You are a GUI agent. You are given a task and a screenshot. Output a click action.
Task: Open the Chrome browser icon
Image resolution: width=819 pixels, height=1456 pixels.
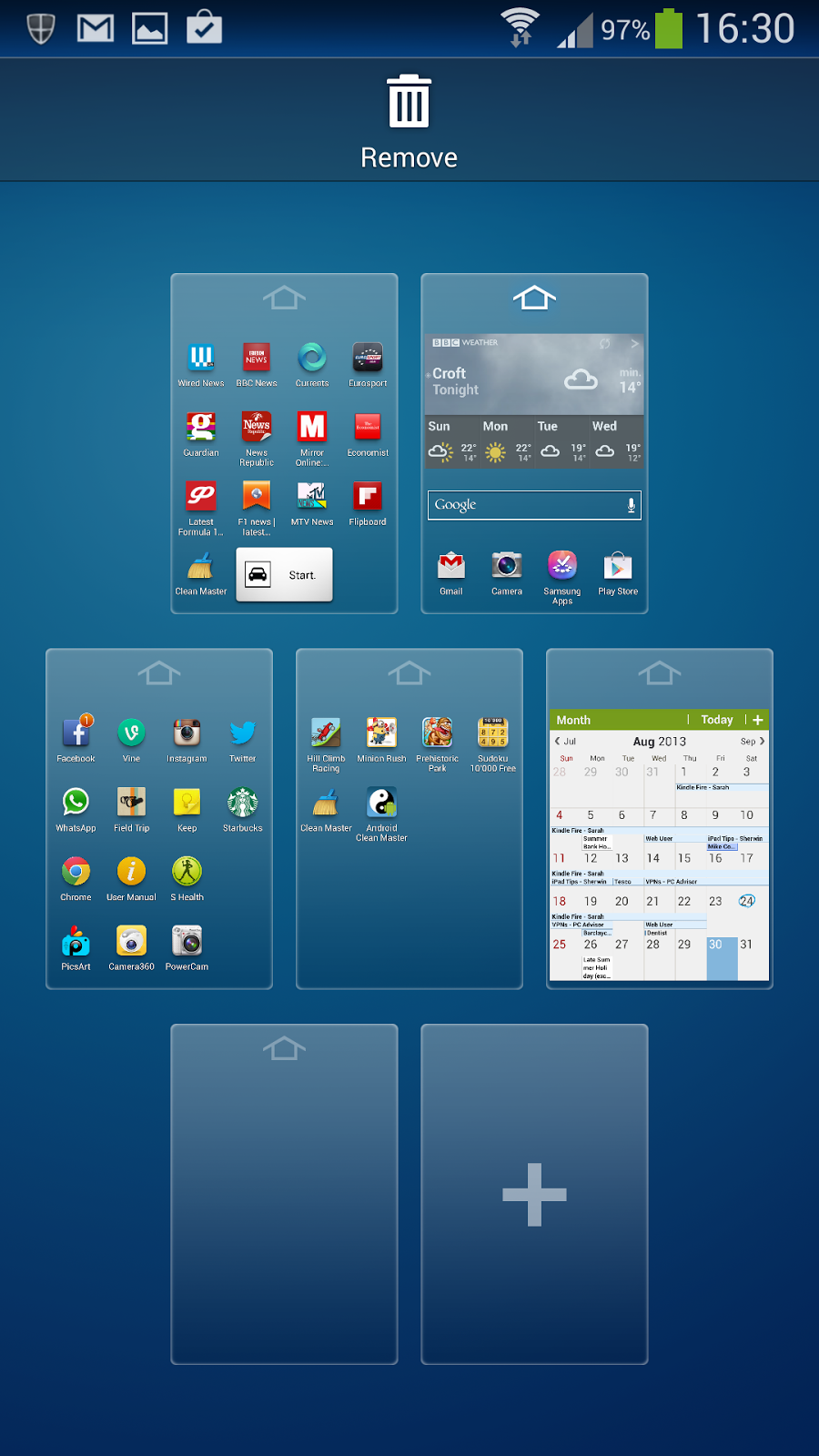tap(76, 871)
